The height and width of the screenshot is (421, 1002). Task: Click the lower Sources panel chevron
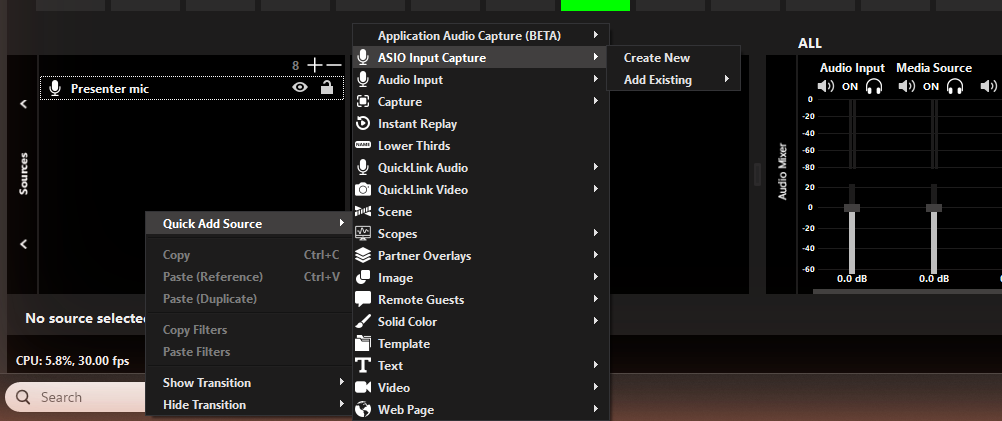pos(24,243)
